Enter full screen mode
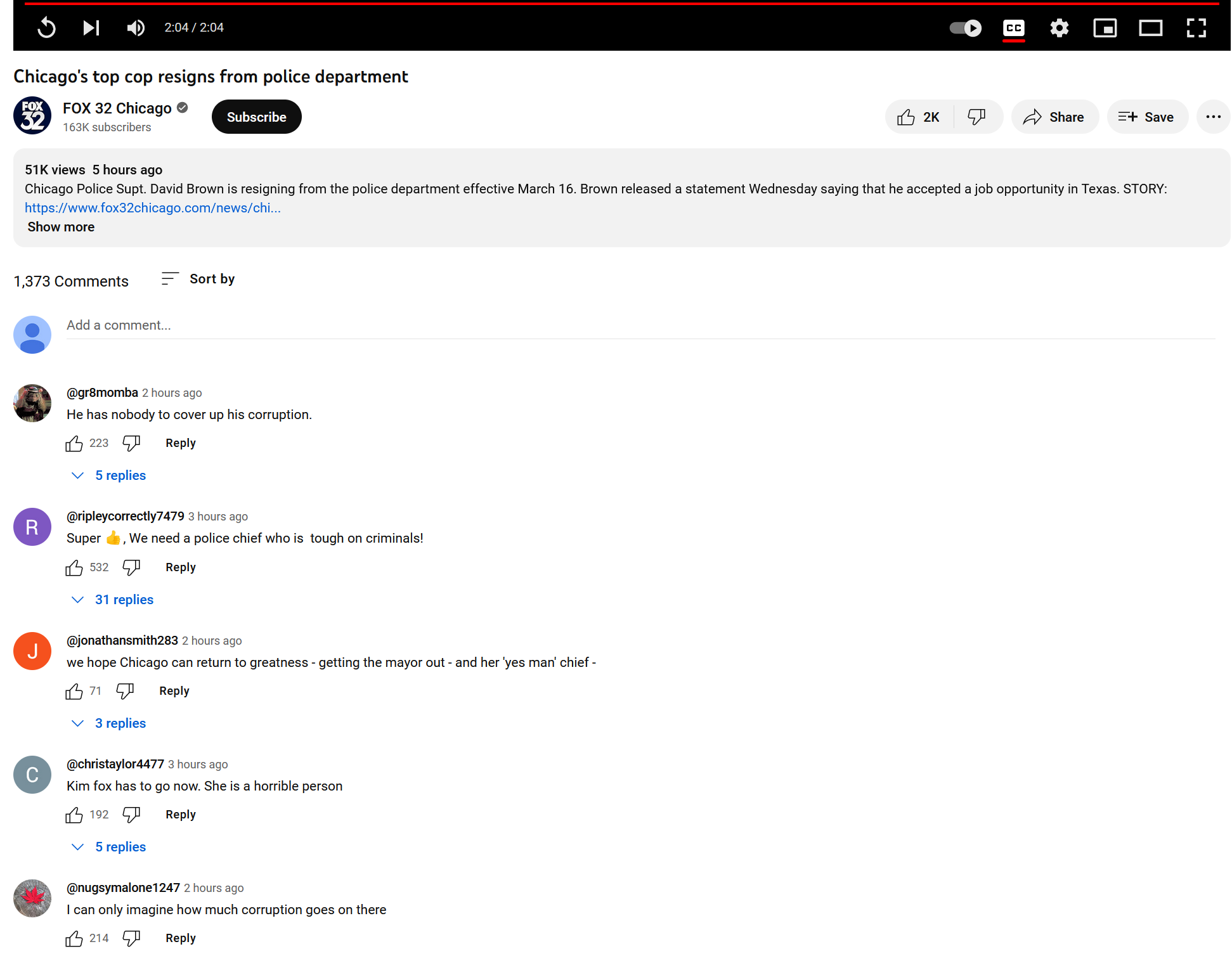Image resolution: width=1232 pixels, height=956 pixels. point(1196,28)
